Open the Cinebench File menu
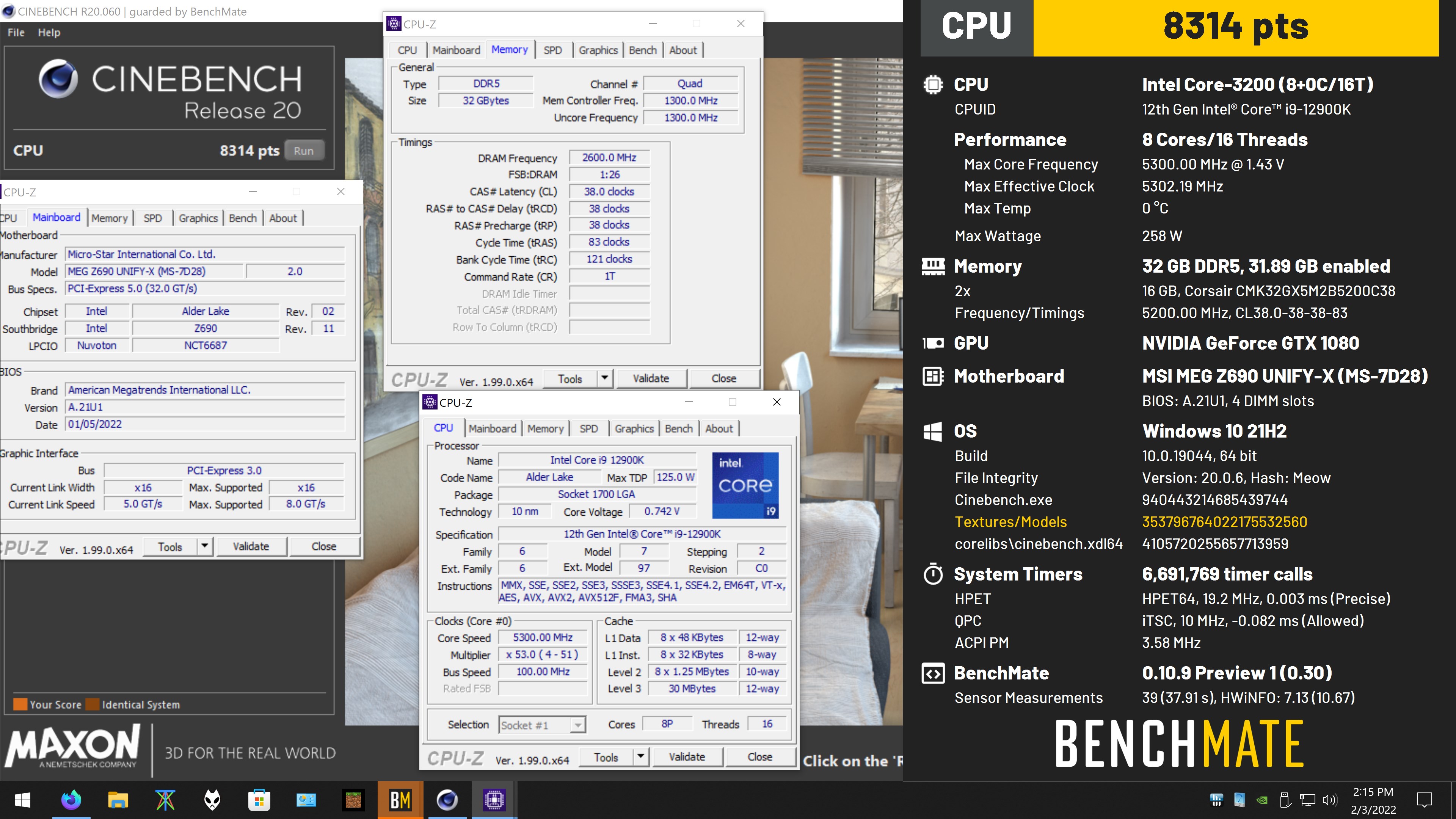1456x819 pixels. pos(16,32)
